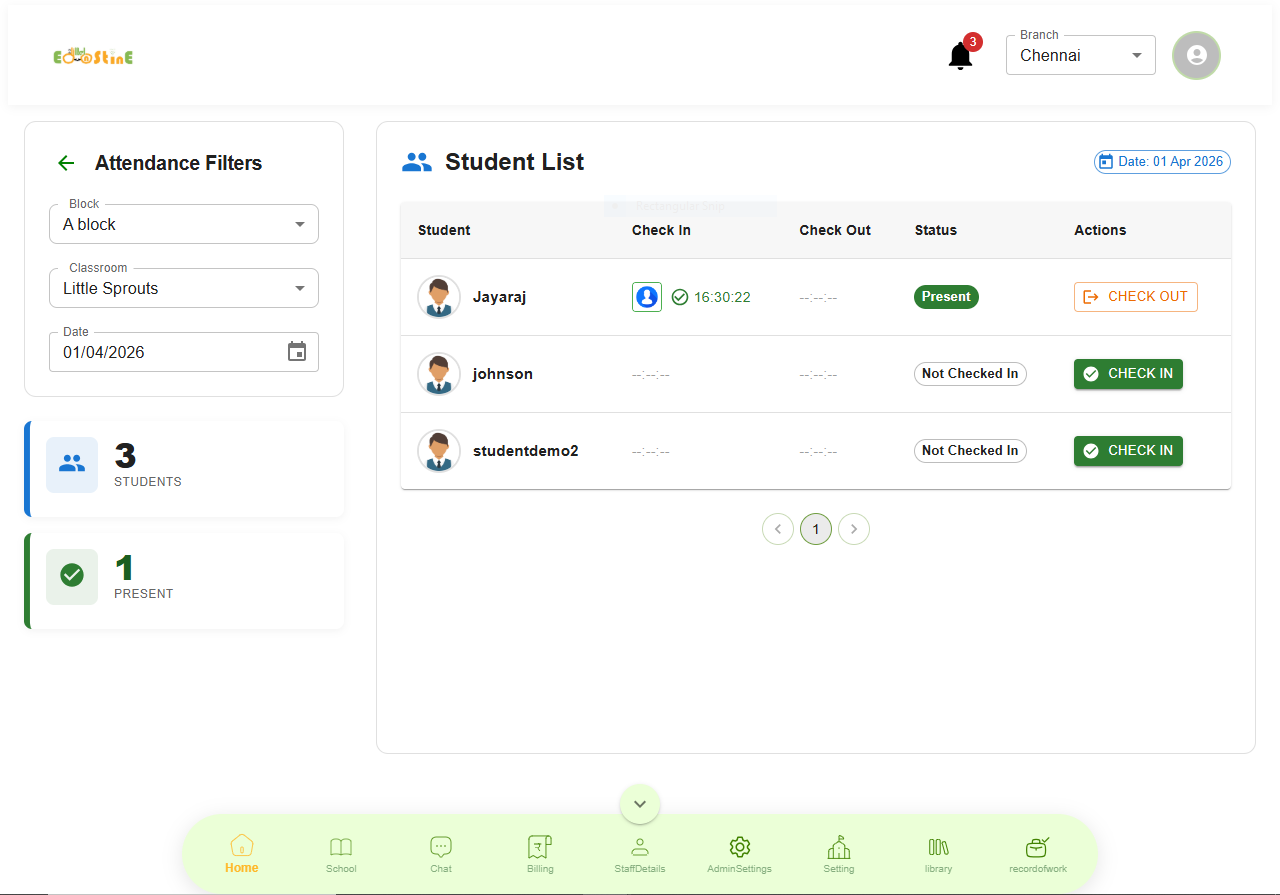Screen dimensions: 1280x895
Task: Open recordofwork in bottom navigation
Action: 1038,855
